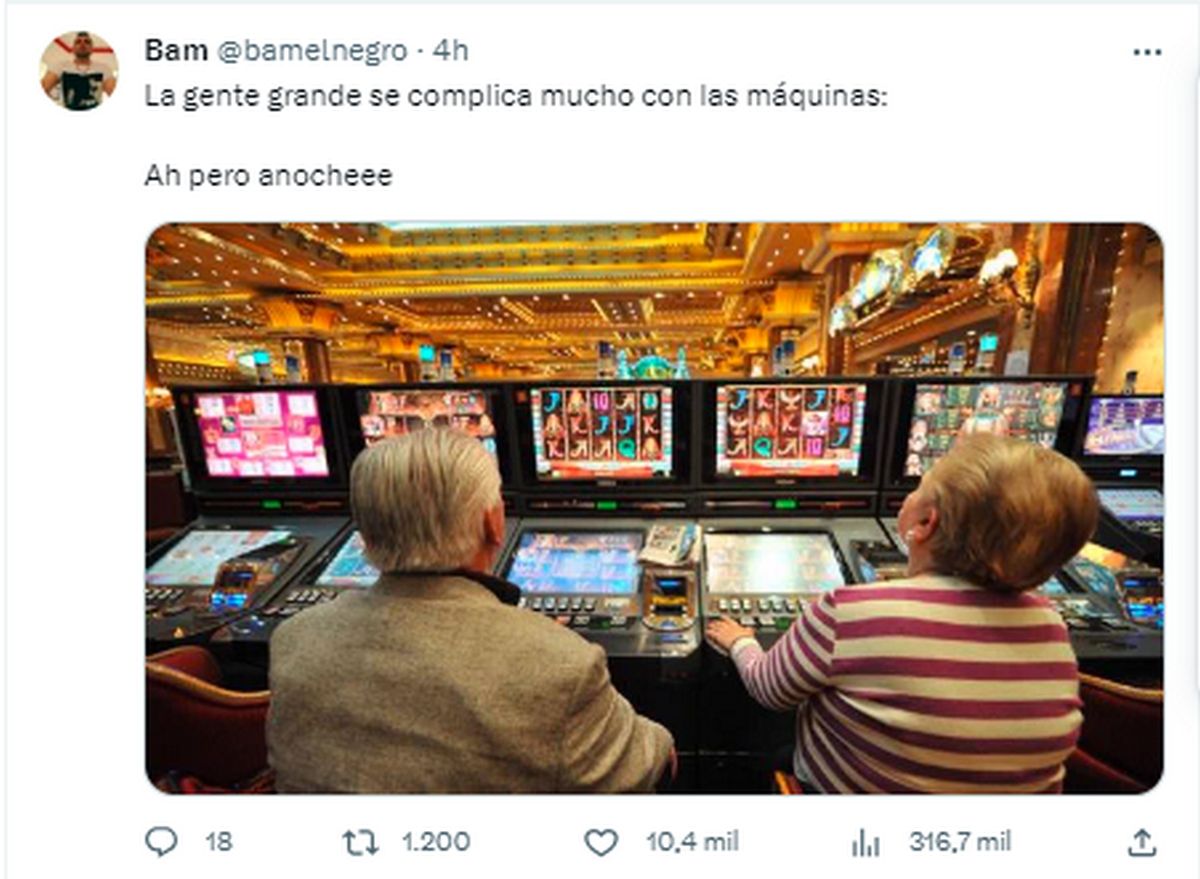
Task: Click the 'Ah pero anocheee' text line
Action: click(268, 177)
